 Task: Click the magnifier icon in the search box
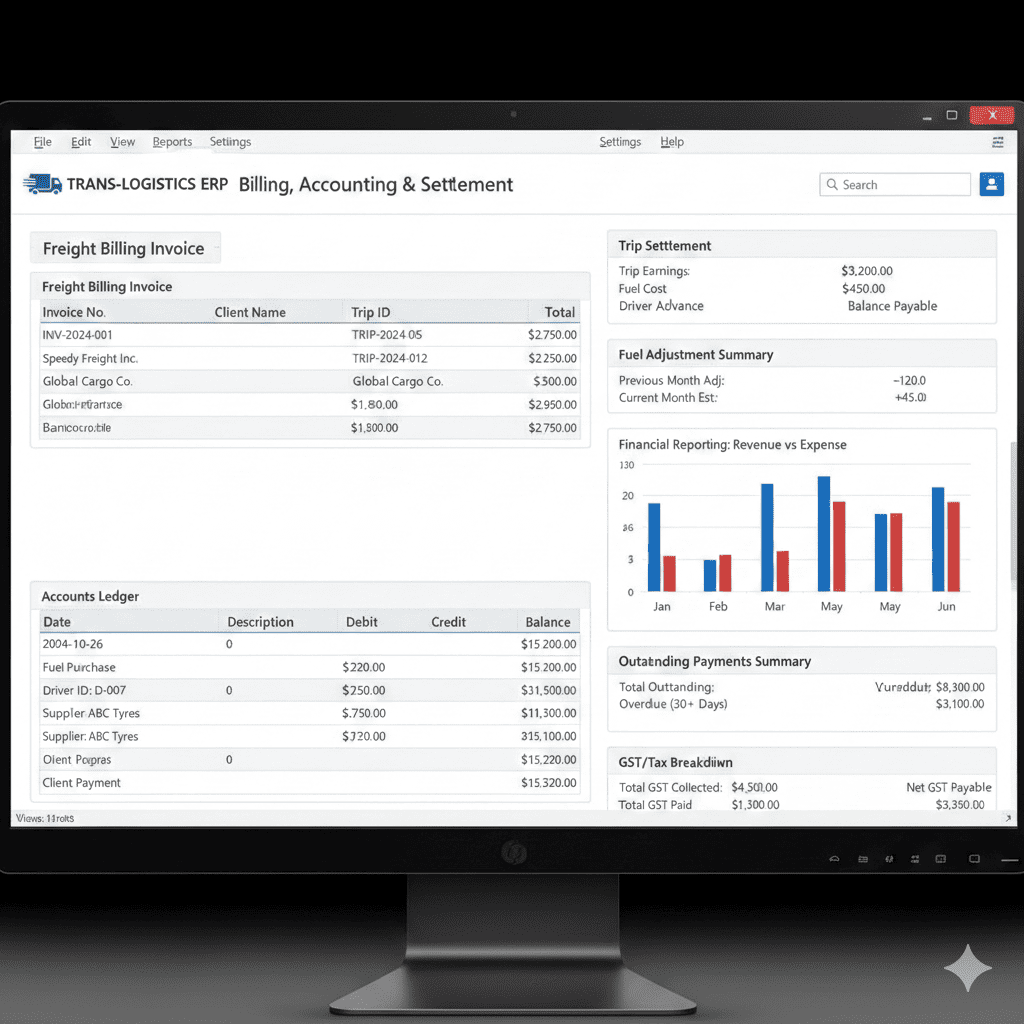[x=832, y=184]
